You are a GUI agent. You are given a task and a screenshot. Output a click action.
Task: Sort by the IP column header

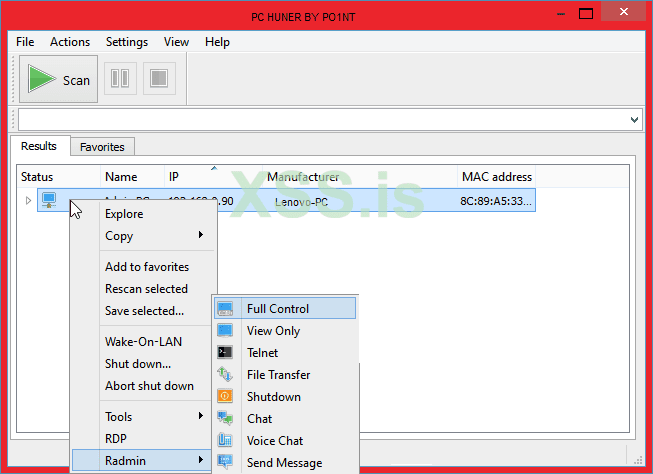pyautogui.click(x=213, y=177)
